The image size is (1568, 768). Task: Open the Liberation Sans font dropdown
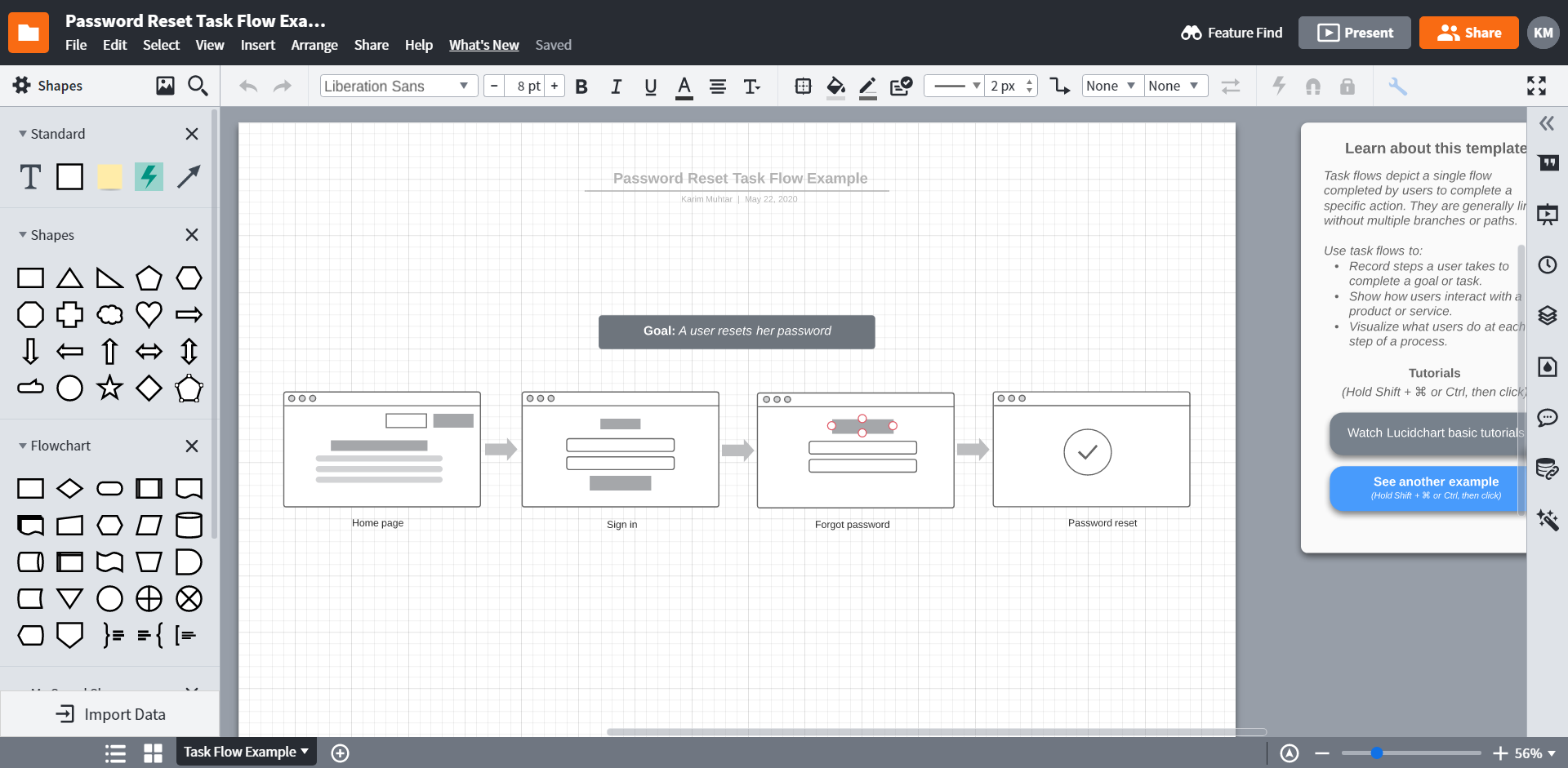click(x=399, y=86)
